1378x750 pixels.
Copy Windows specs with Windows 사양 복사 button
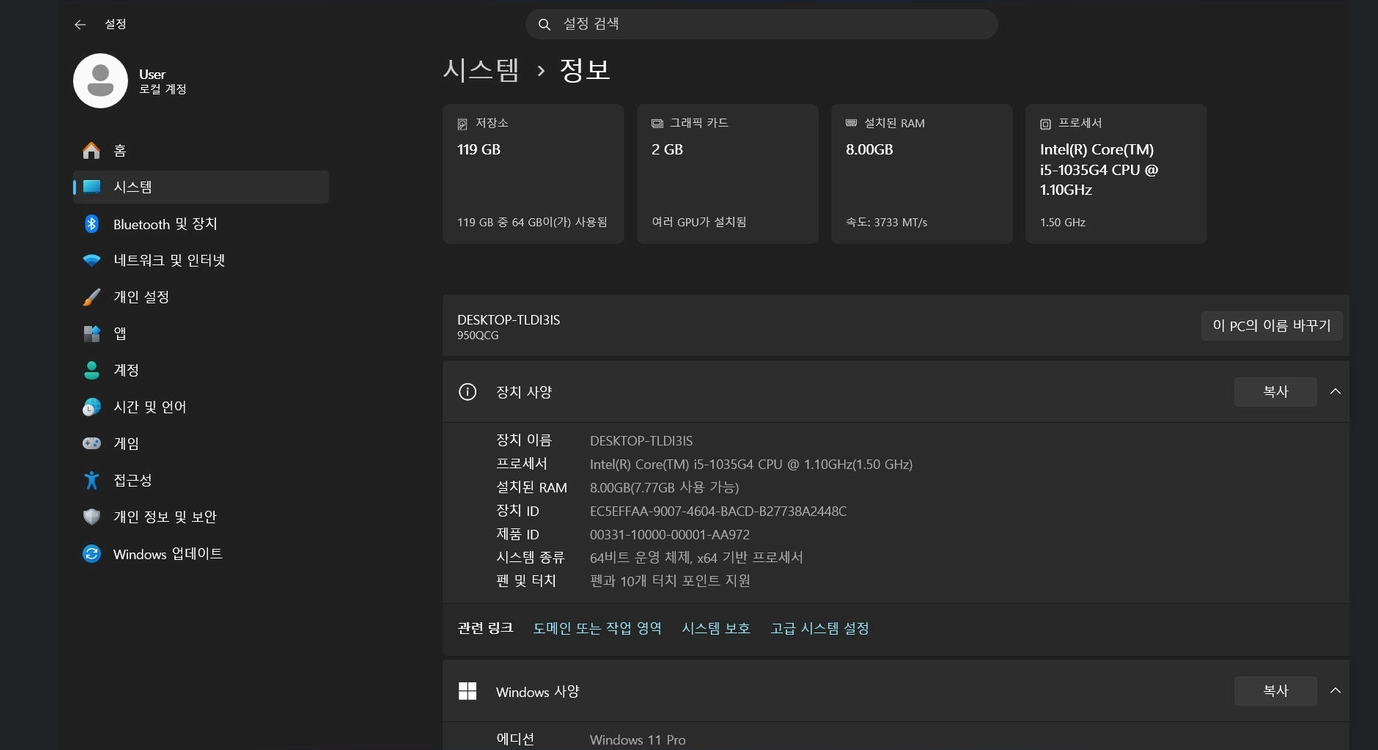pyautogui.click(x=1275, y=691)
